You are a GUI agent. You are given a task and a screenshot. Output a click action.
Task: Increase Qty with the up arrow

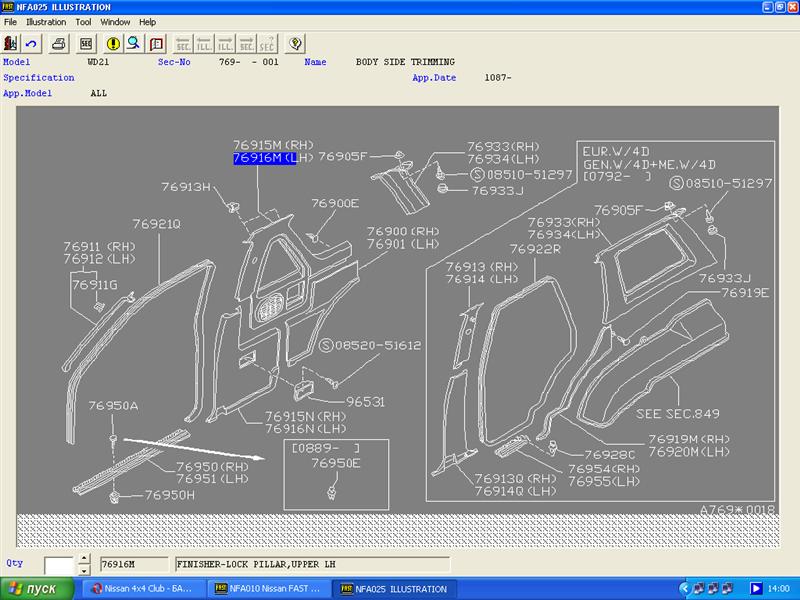click(84, 560)
